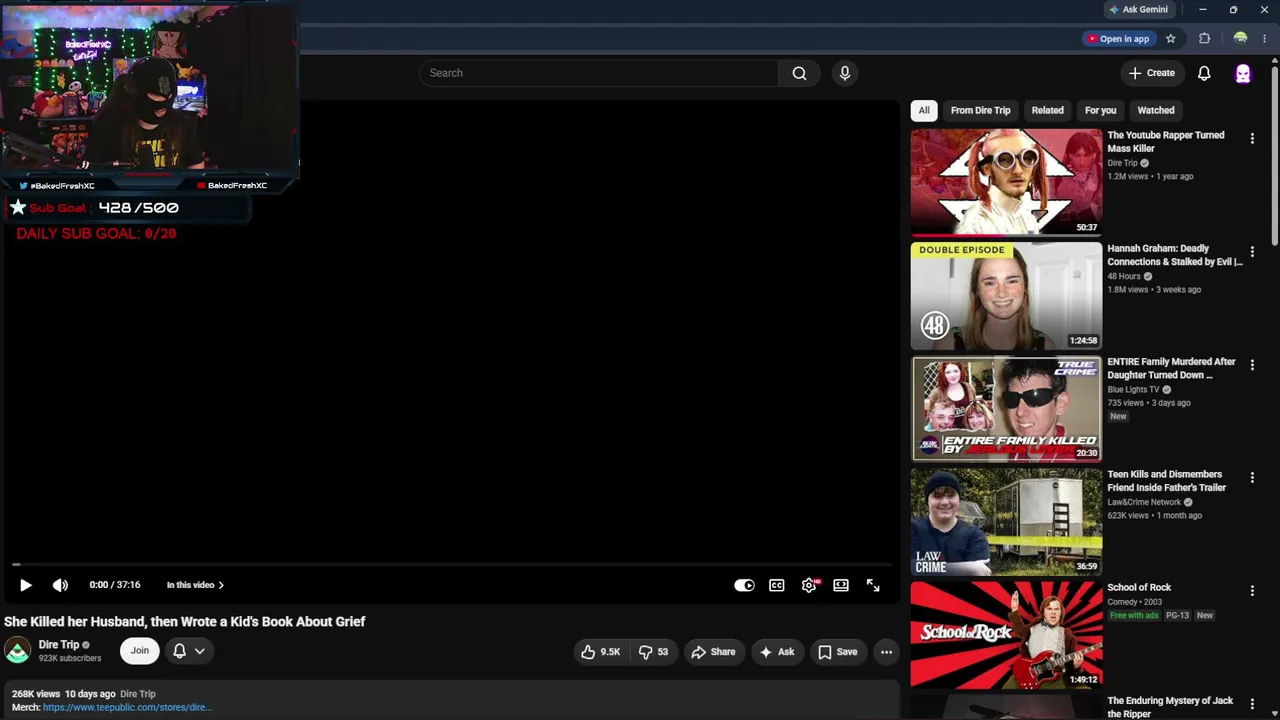Open the Create menu
1280x720 pixels.
click(x=1152, y=73)
